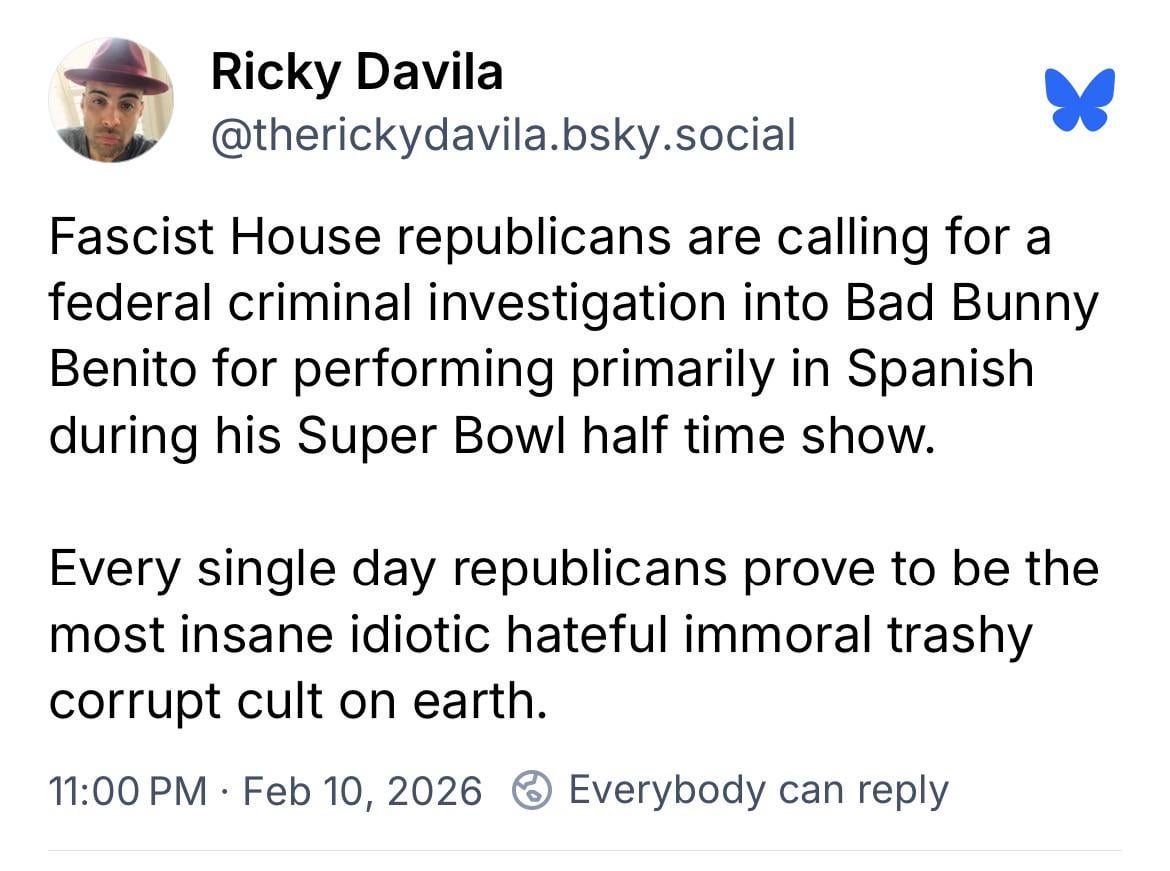
Task: Click the Bluesky butterfly logo
Action: [1080, 99]
